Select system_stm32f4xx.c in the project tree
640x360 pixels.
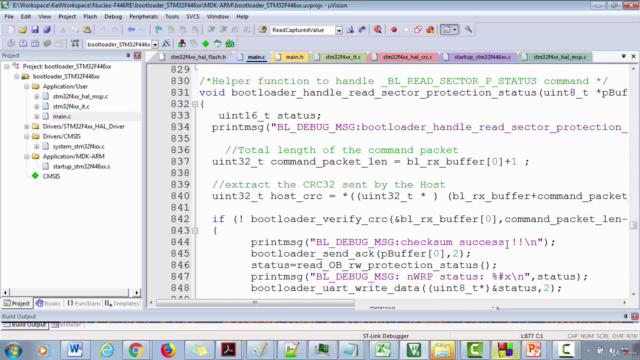tap(78, 147)
